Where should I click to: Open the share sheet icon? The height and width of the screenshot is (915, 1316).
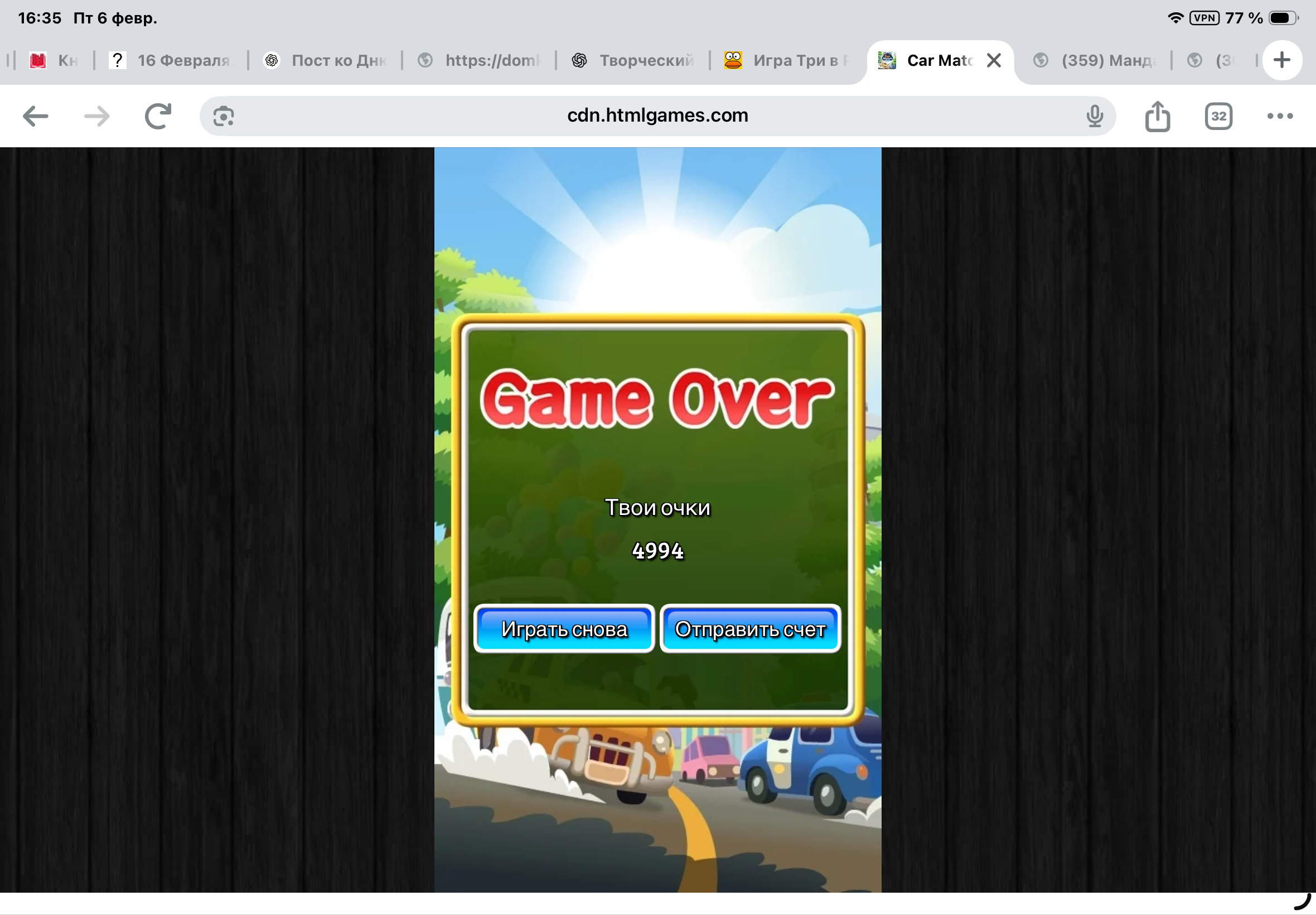(1157, 117)
